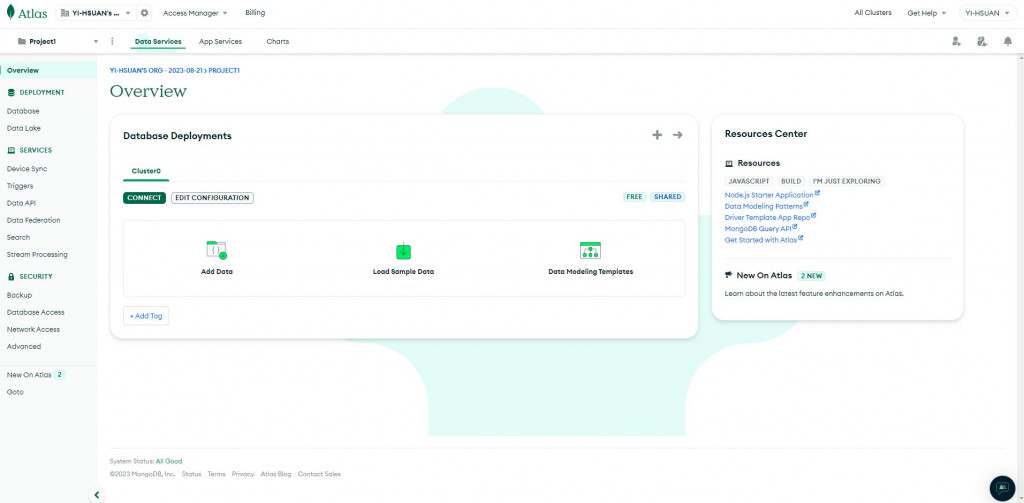1024x503 pixels.
Task: Click the Resources book icon
Action: click(x=729, y=163)
